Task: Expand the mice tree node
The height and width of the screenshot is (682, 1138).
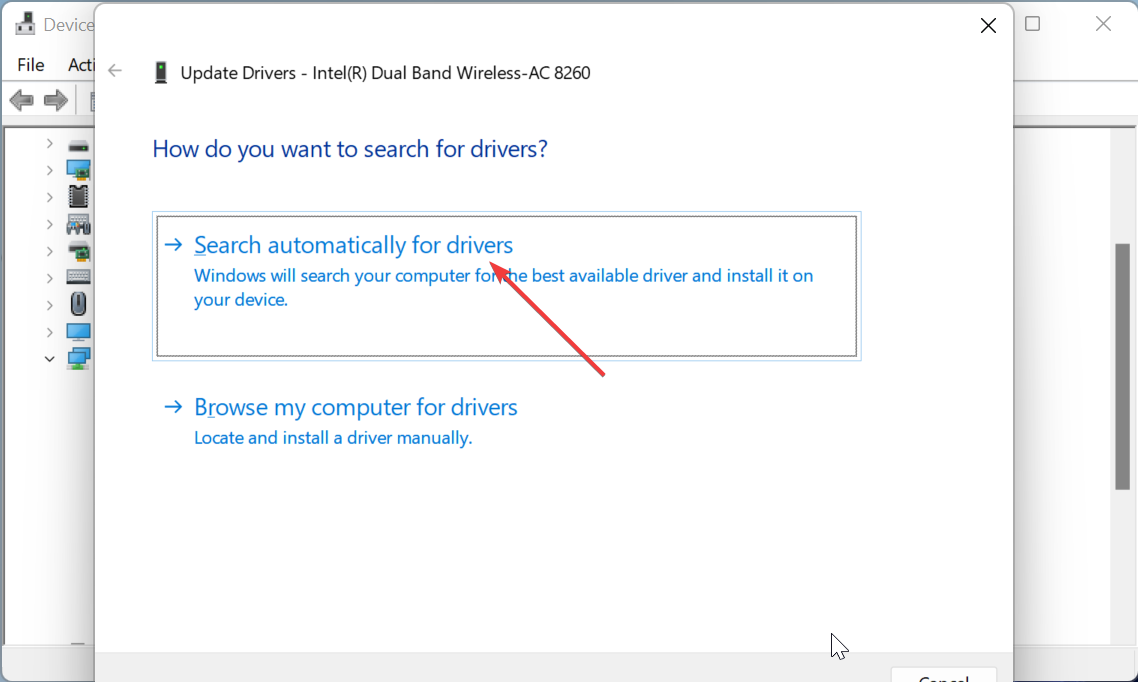Action: (49, 305)
